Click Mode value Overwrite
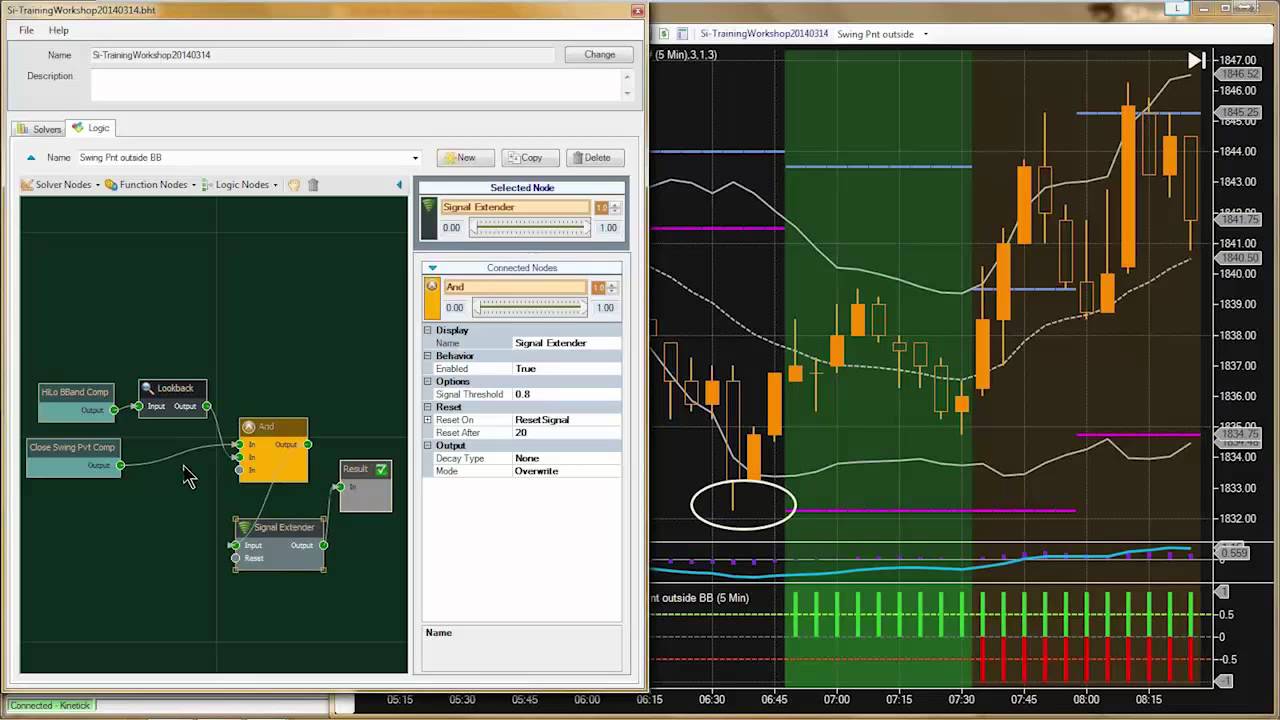 point(566,471)
